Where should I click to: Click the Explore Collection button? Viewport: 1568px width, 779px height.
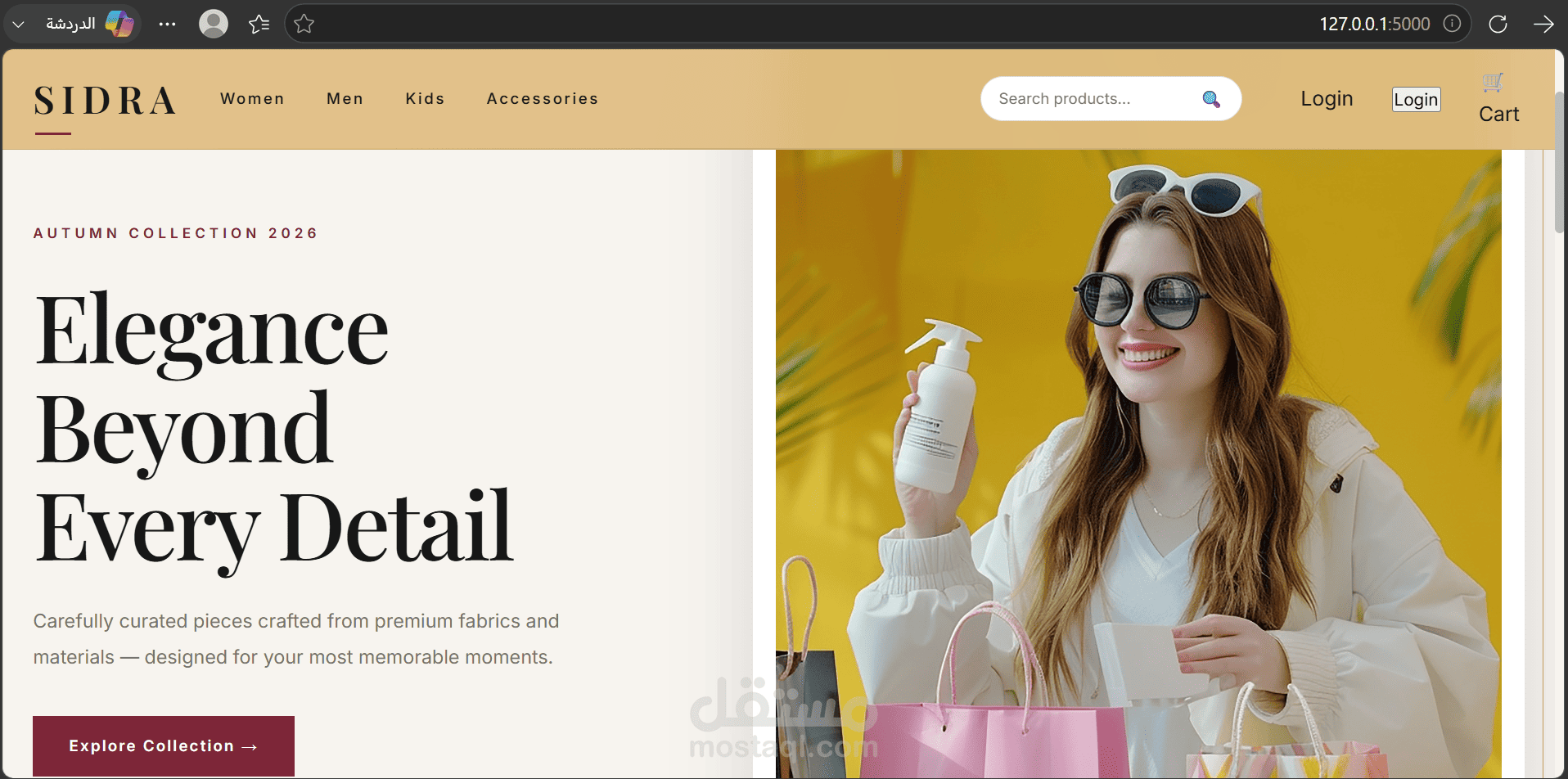(x=164, y=746)
